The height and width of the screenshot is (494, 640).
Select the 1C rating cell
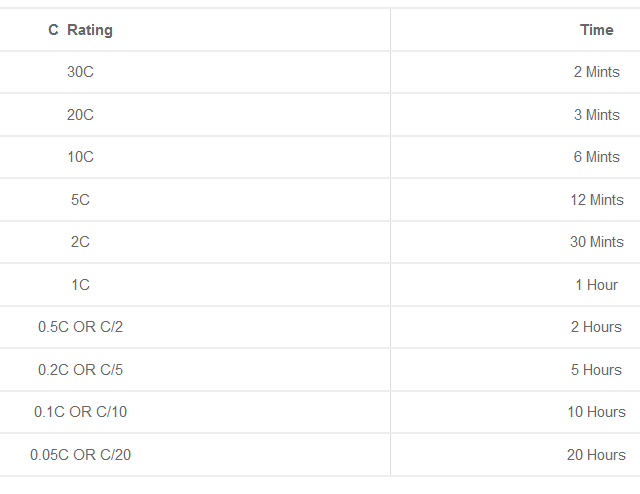(x=80, y=285)
